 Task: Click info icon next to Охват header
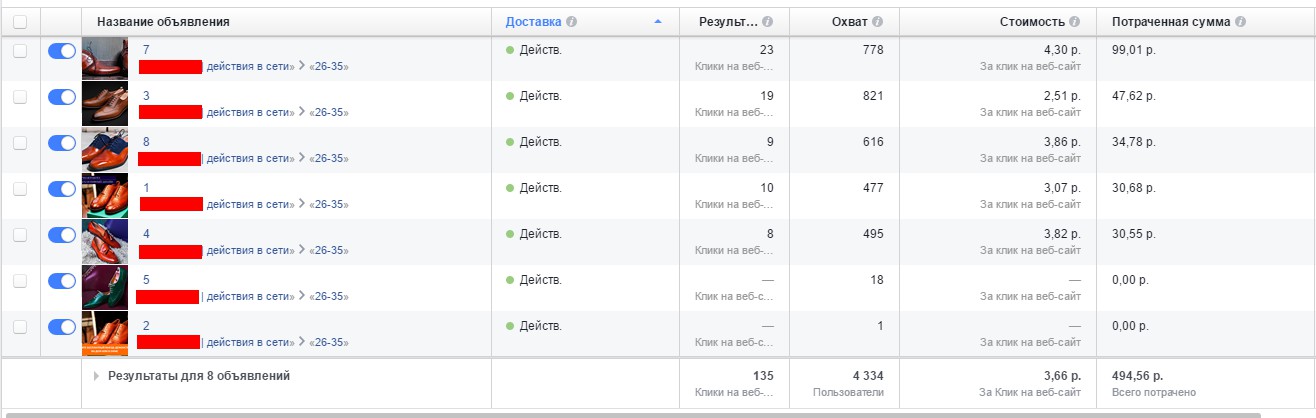pyautogui.click(x=877, y=21)
